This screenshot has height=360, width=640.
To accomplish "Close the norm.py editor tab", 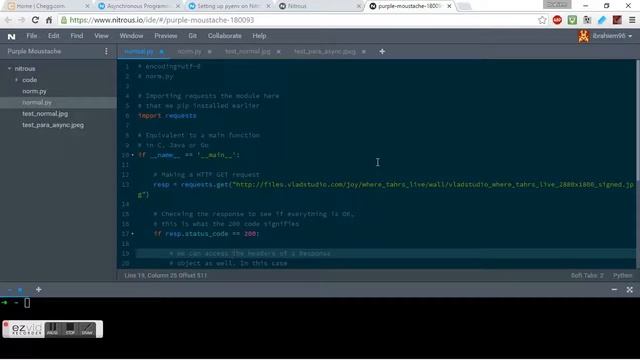I will tap(209, 52).
